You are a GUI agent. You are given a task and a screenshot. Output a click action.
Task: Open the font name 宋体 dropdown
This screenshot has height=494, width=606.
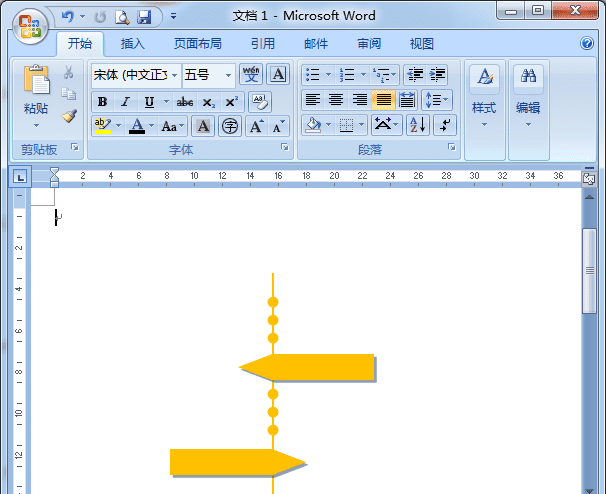175,75
